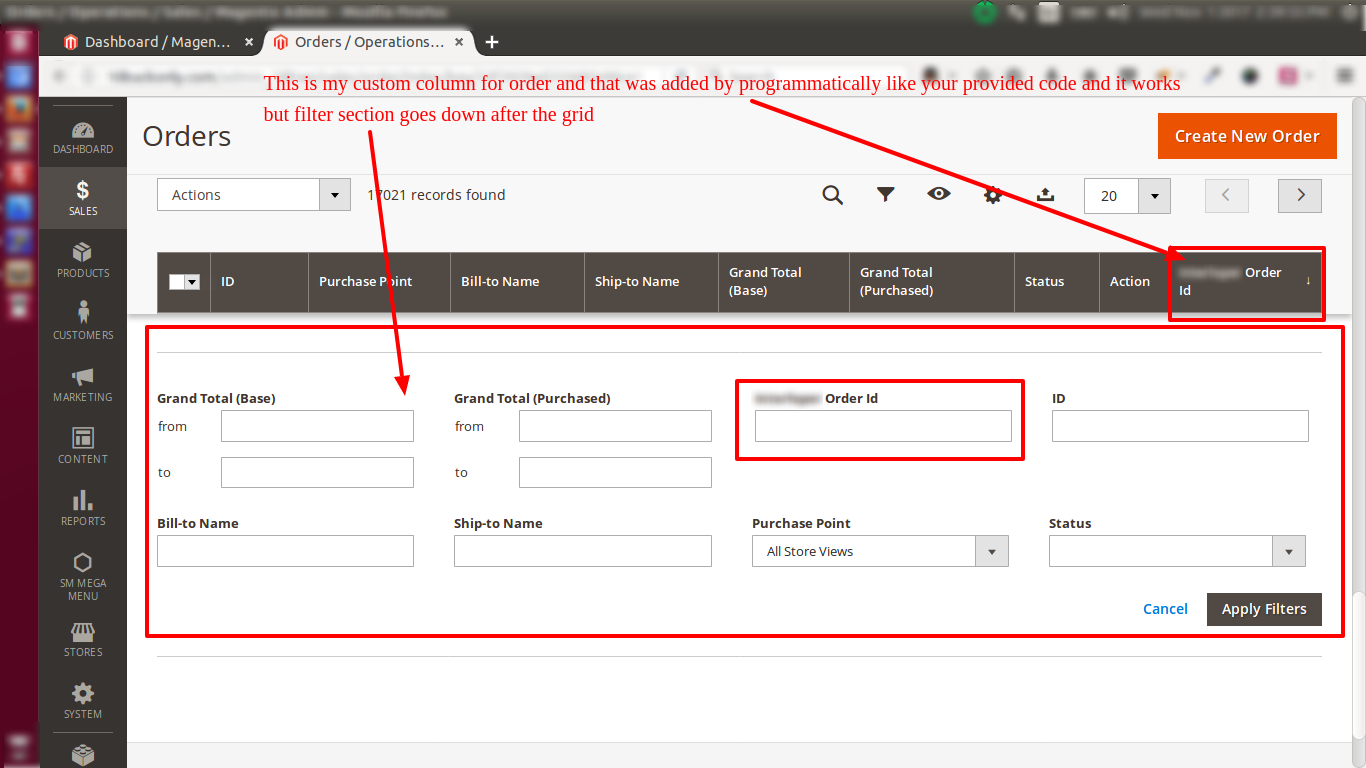
Task: Expand the Purchase Point store views dropdown
Action: pos(992,551)
